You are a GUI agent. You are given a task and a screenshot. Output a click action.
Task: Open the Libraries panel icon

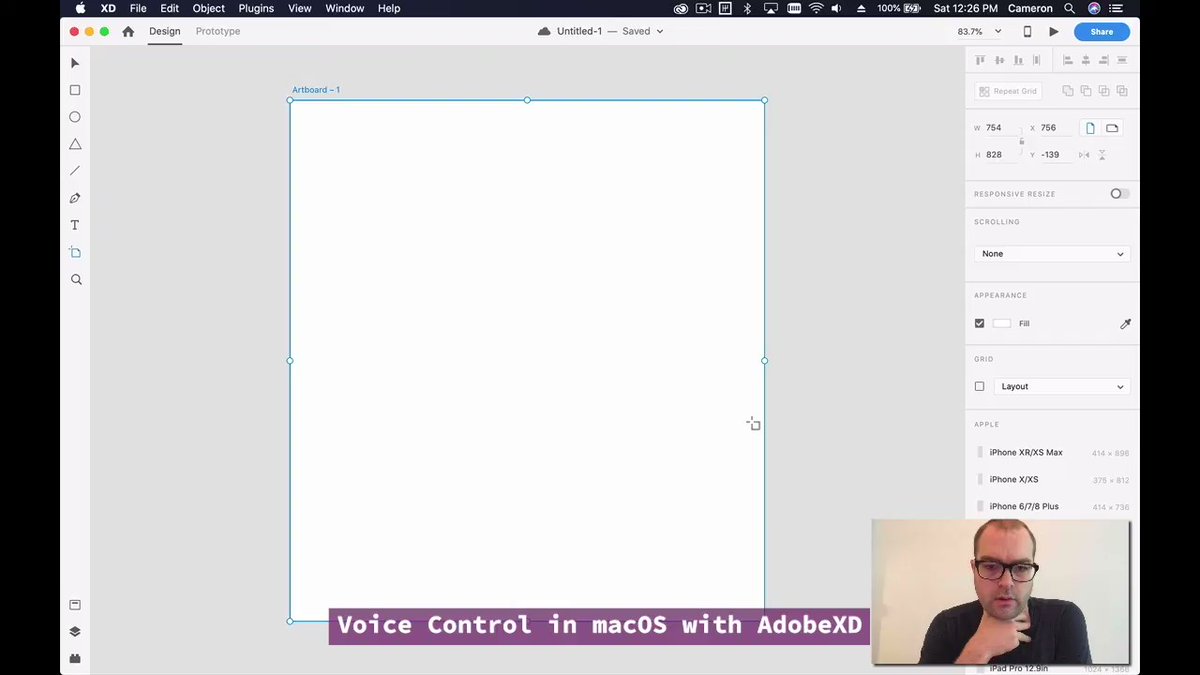pos(75,605)
